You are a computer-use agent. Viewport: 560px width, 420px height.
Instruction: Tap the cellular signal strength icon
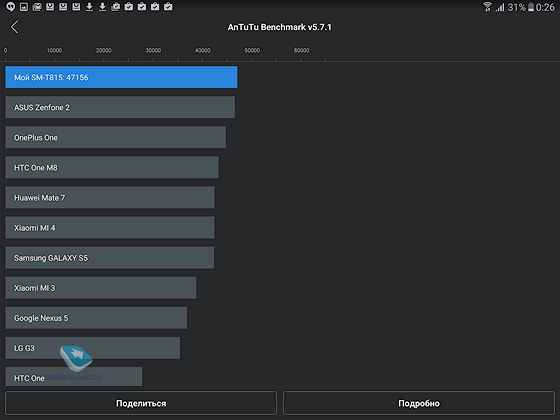(500, 7)
